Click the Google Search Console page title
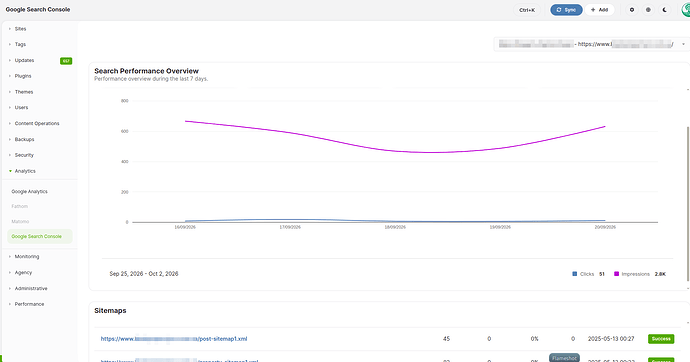This screenshot has width=690, height=362. (x=38, y=9)
